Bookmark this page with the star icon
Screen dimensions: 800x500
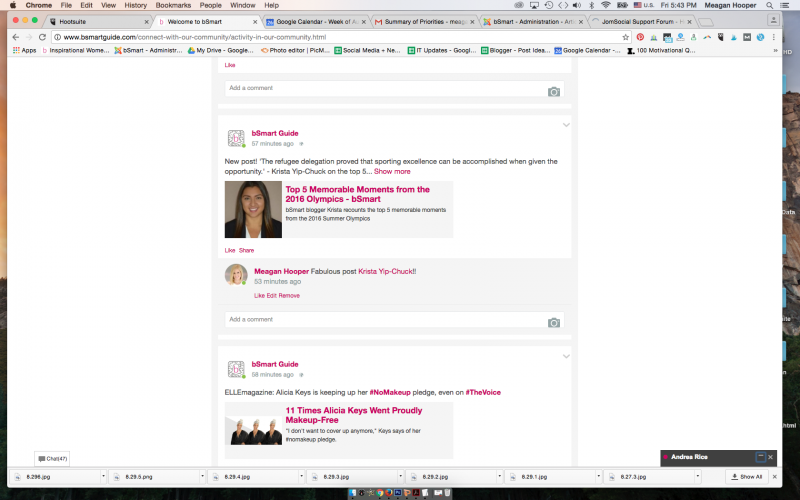626,37
